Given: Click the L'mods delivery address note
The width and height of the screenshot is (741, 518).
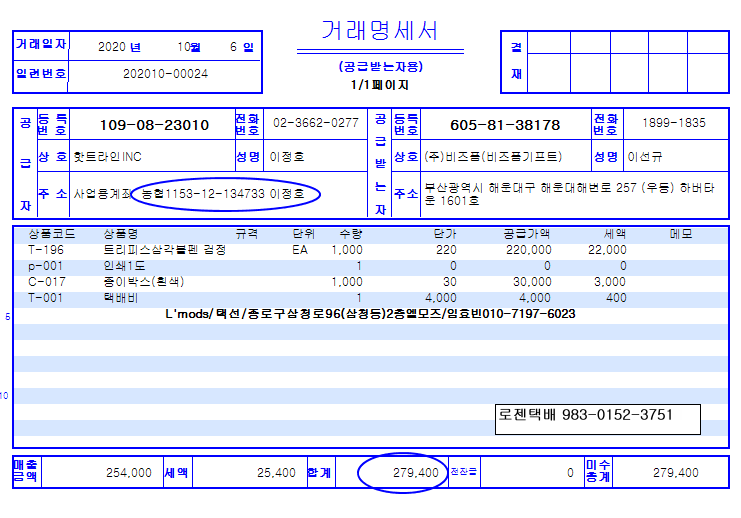Looking at the screenshot, I should [x=370, y=314].
